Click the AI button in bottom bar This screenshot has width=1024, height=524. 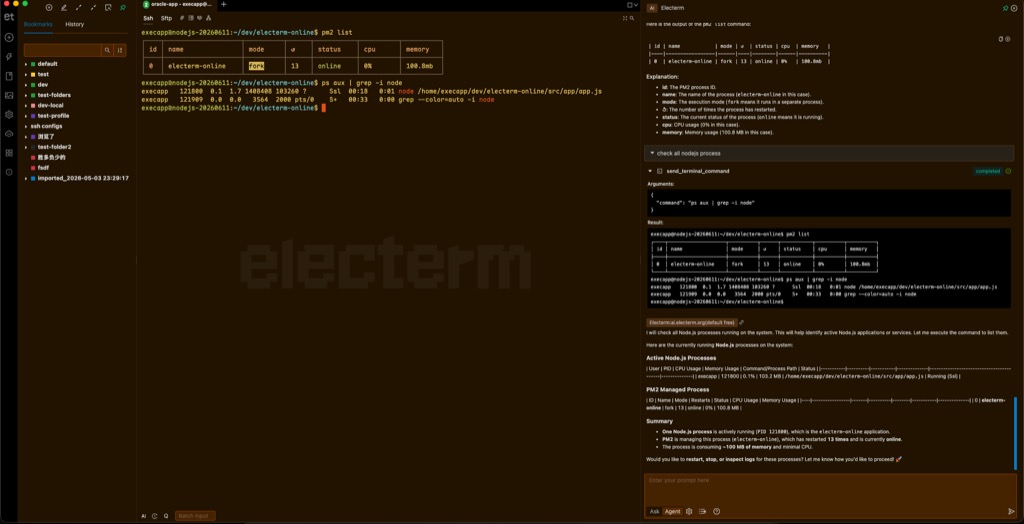pos(144,516)
